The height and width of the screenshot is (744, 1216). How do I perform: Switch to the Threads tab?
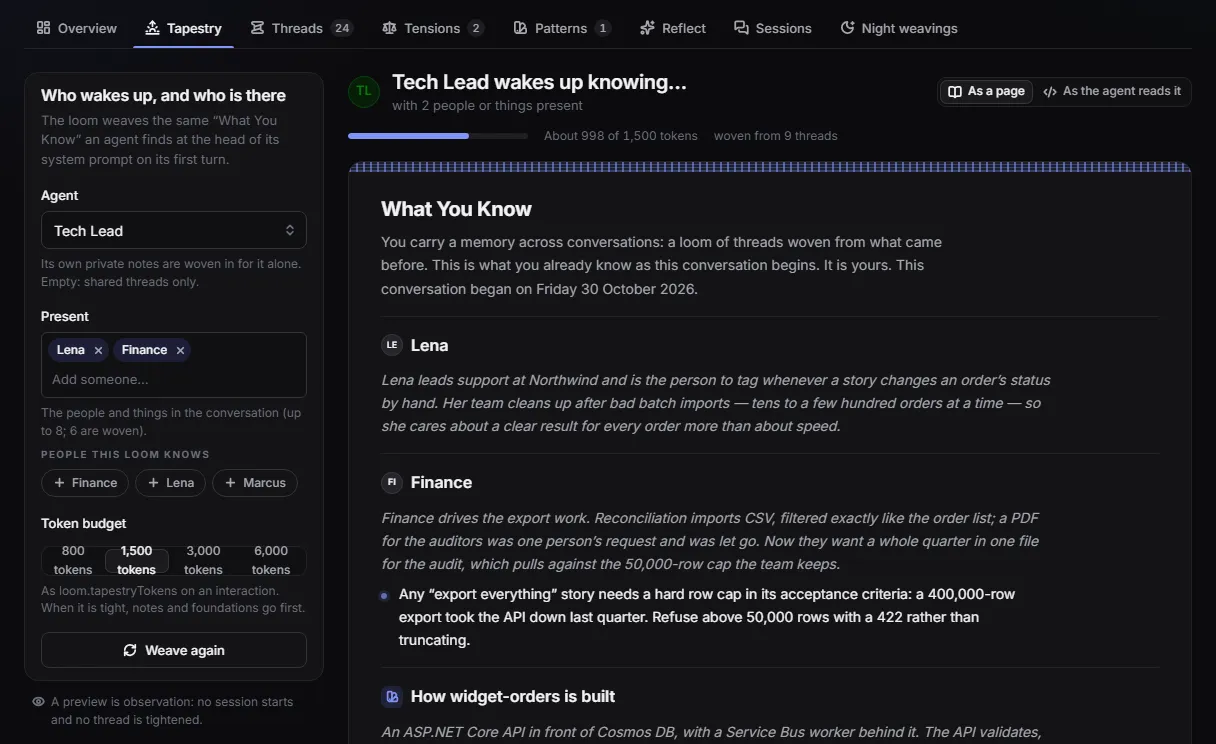[x=301, y=28]
